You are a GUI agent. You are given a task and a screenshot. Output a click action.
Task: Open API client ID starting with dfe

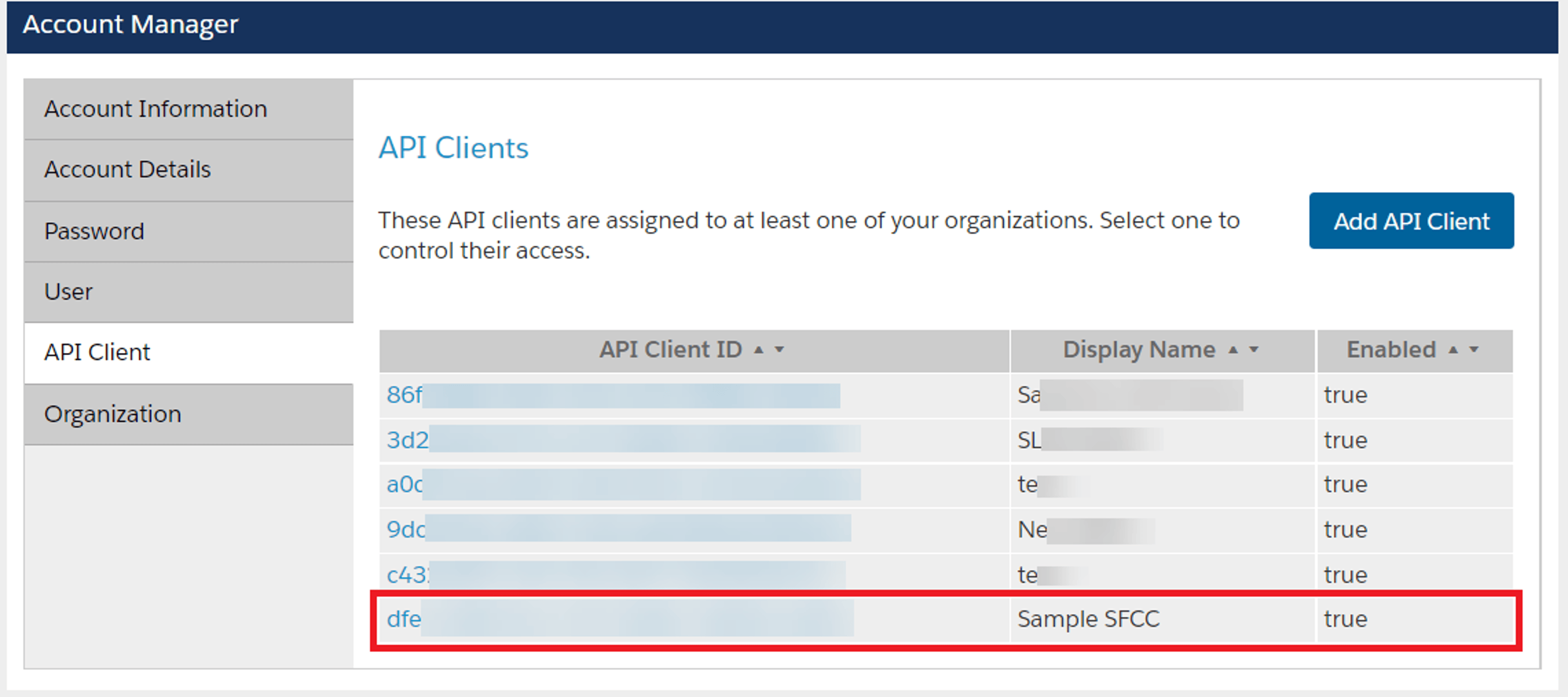tap(620, 619)
